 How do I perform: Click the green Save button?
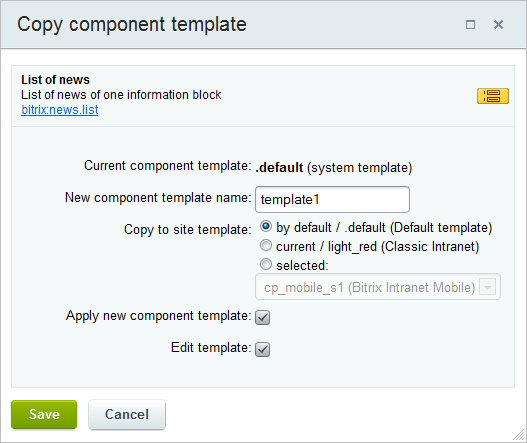click(x=44, y=414)
